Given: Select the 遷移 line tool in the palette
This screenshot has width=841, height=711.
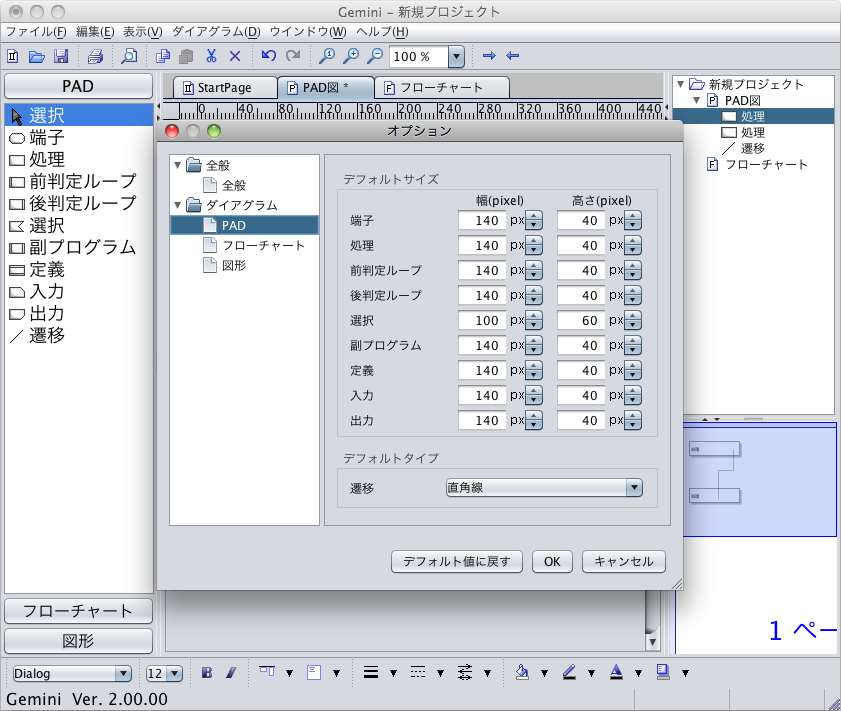Looking at the screenshot, I should click(x=79, y=336).
